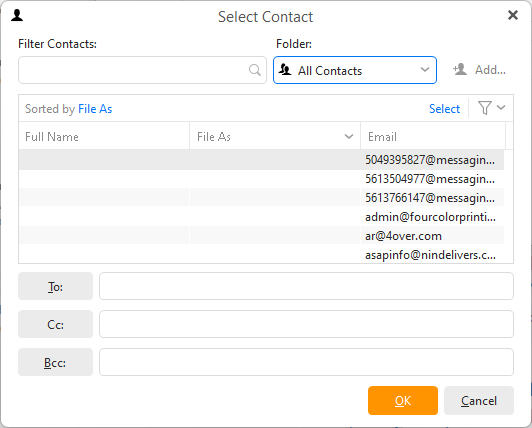The height and width of the screenshot is (428, 532).
Task: Click the contact silhouette icon in title bar
Action: pos(17,15)
